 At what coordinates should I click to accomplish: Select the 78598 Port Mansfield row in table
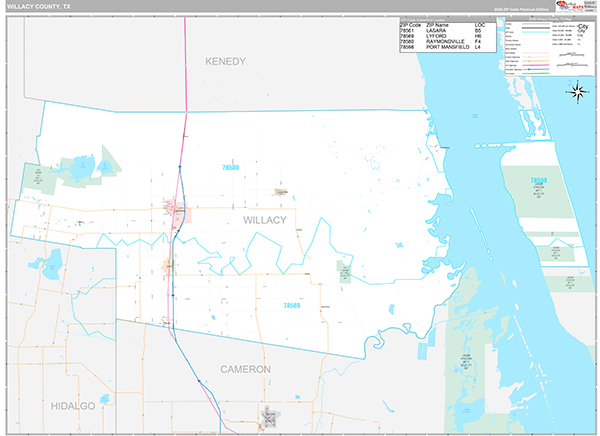pyautogui.click(x=440, y=49)
